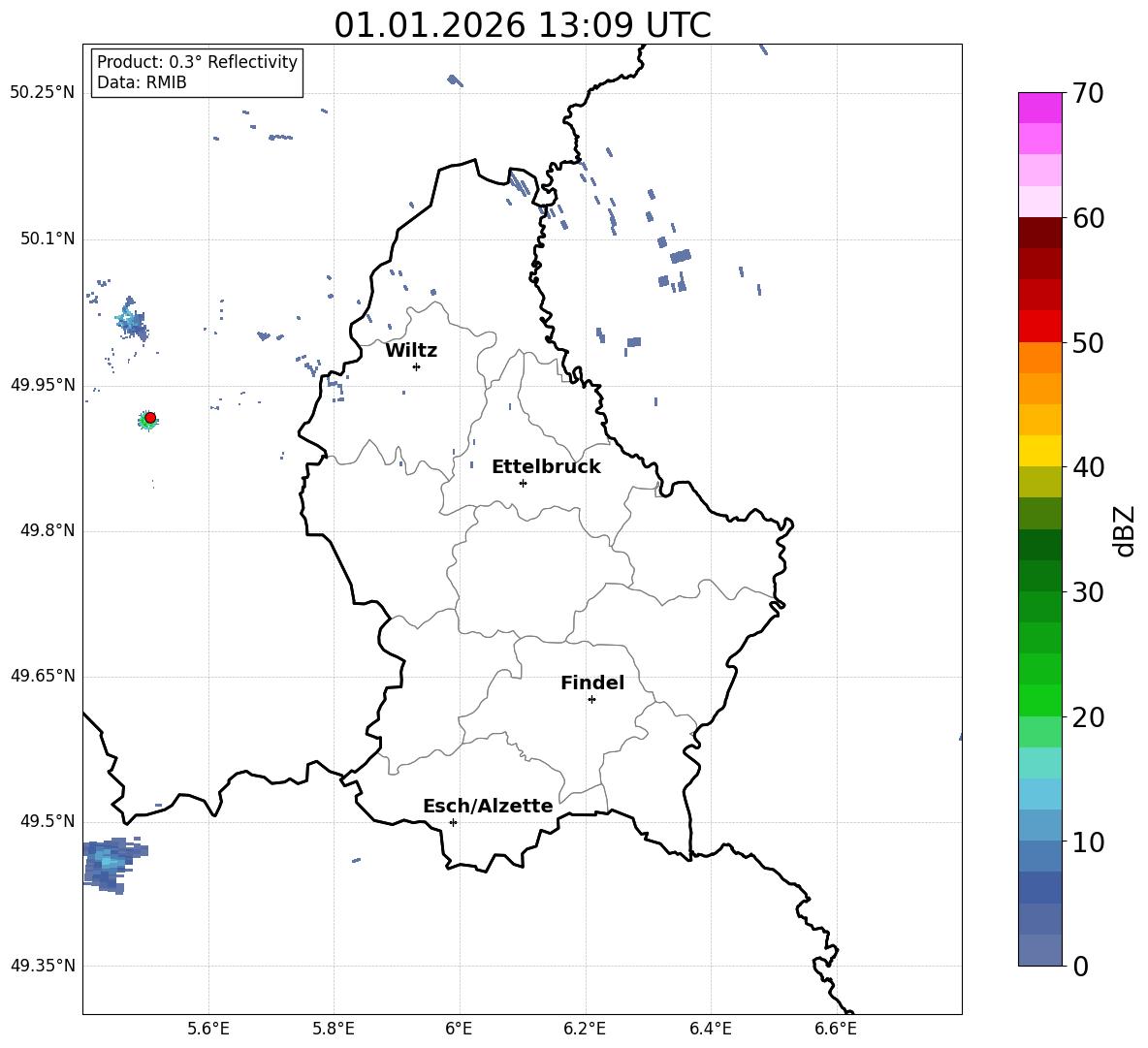Image resolution: width=1148 pixels, height=1048 pixels.
Task: Click the Data: RMIB text
Action: click(x=142, y=82)
